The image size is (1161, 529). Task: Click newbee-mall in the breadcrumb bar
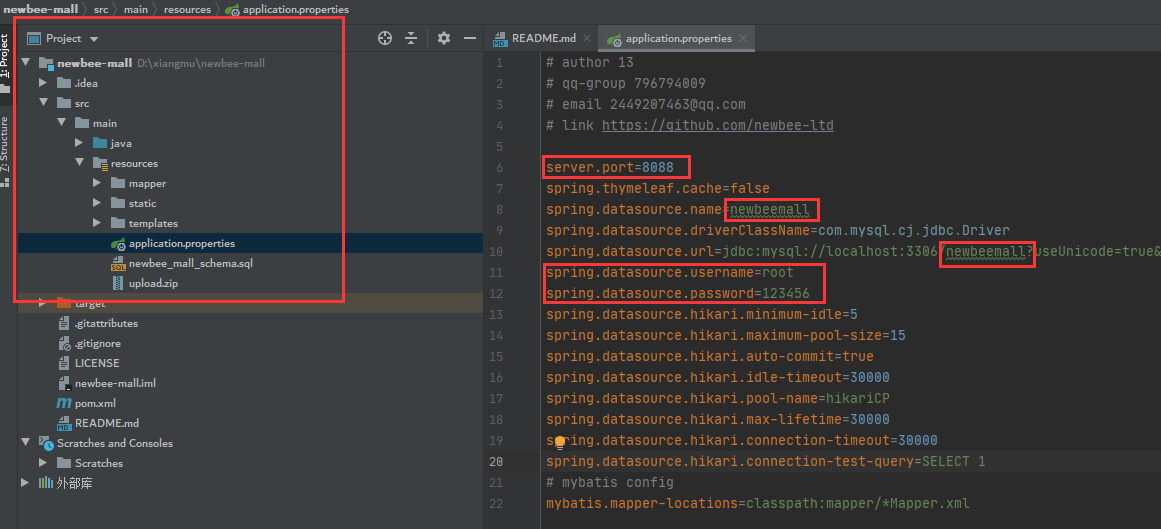pyautogui.click(x=40, y=10)
